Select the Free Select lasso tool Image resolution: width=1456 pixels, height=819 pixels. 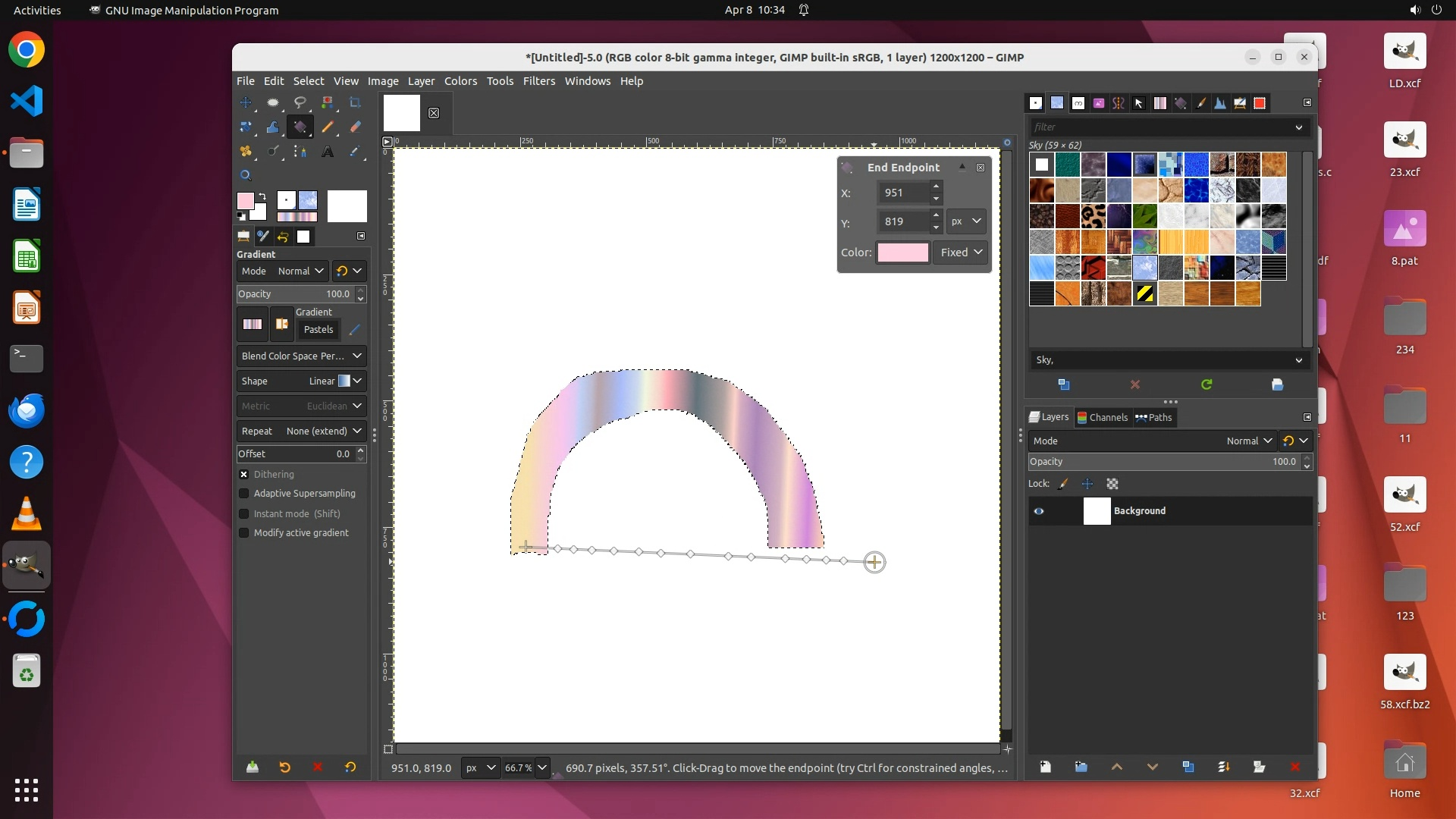300,102
